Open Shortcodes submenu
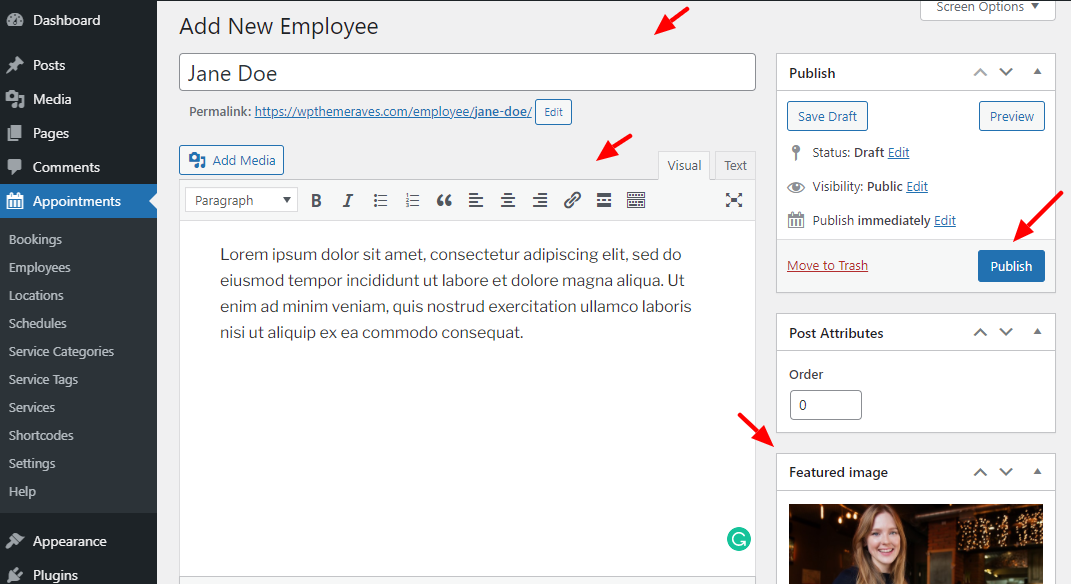Viewport: 1071px width, 584px height. [41, 436]
